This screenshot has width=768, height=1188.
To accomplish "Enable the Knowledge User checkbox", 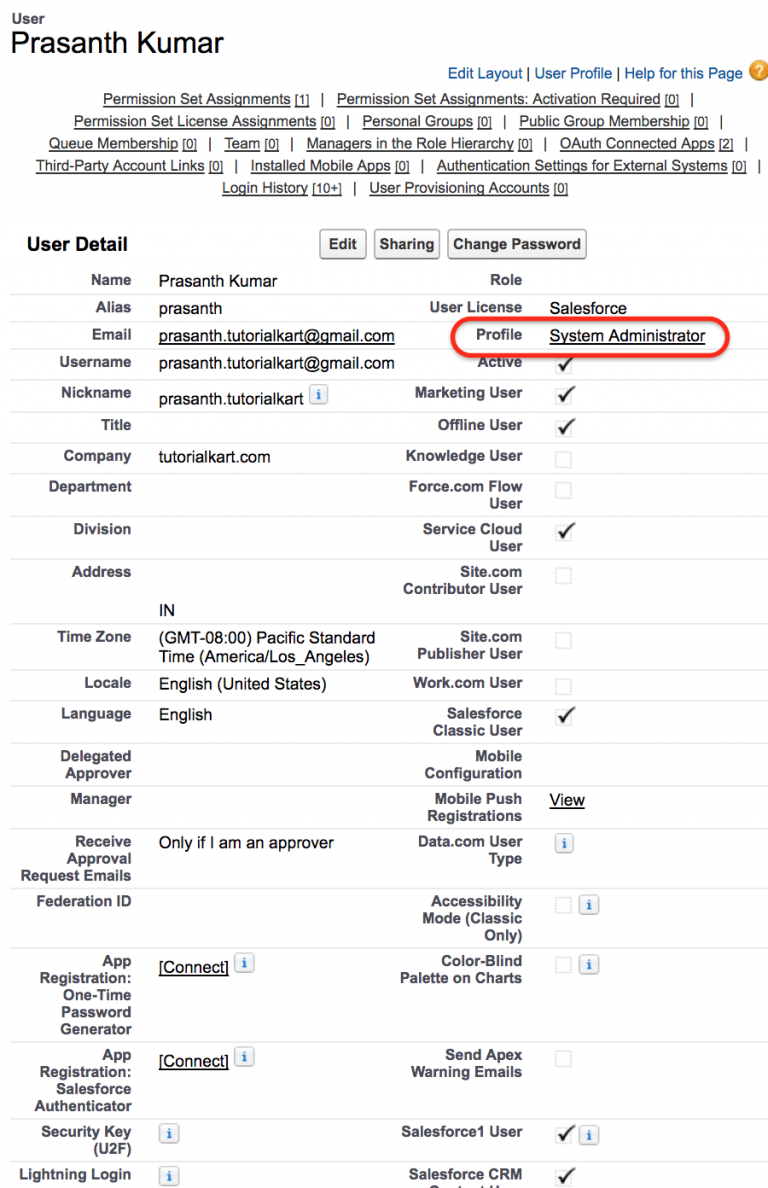I will (564, 457).
